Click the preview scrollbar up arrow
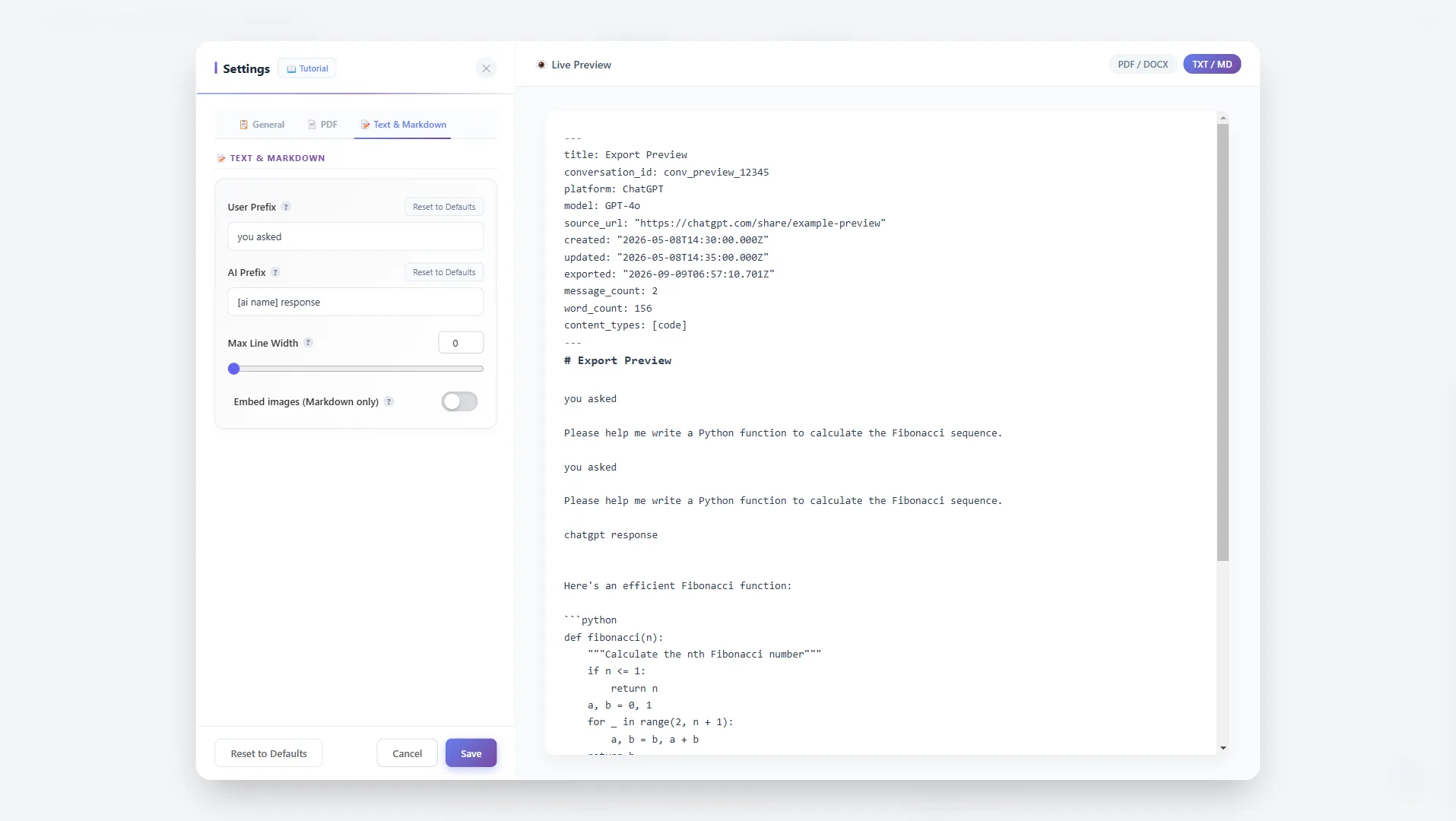 (x=1223, y=118)
